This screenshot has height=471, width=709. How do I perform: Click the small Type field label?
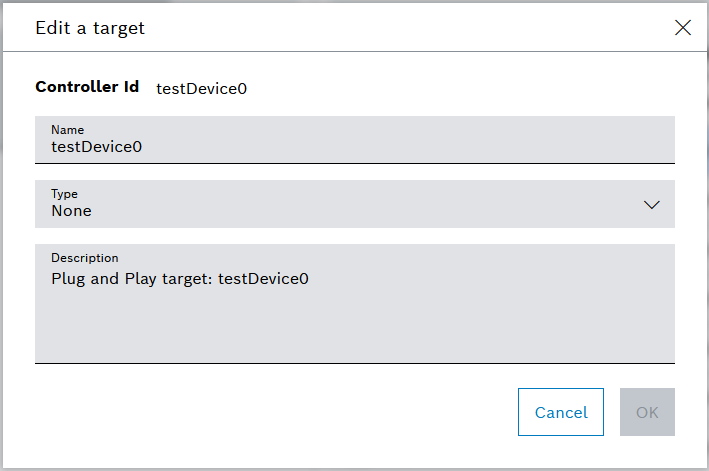64,194
